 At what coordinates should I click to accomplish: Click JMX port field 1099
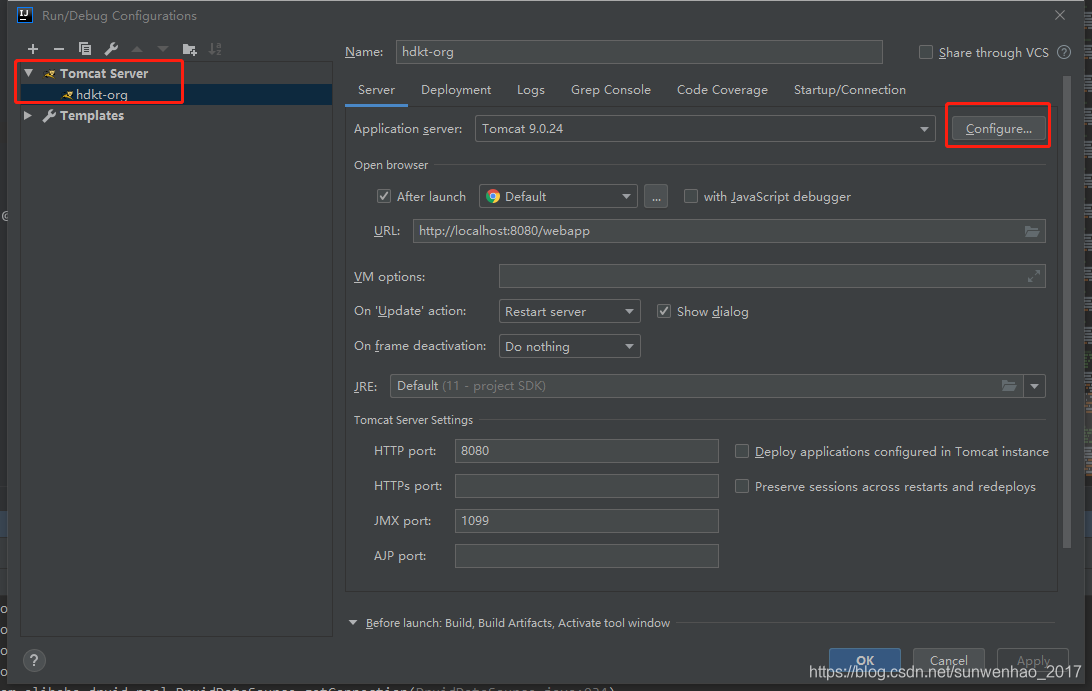586,520
